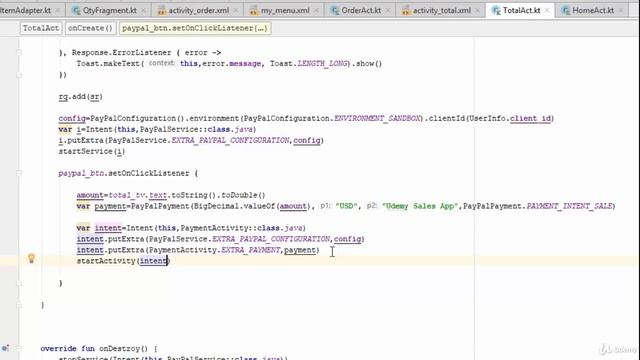Click the Kotlin file icon on the HomeAct.kt tab
Screen dimensions: 640x360
click(x=566, y=11)
